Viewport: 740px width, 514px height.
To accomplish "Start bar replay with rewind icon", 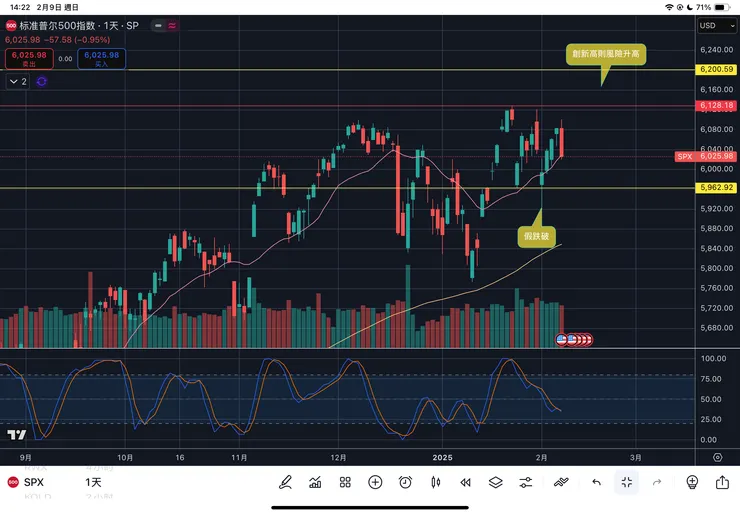I will pyautogui.click(x=465, y=482).
